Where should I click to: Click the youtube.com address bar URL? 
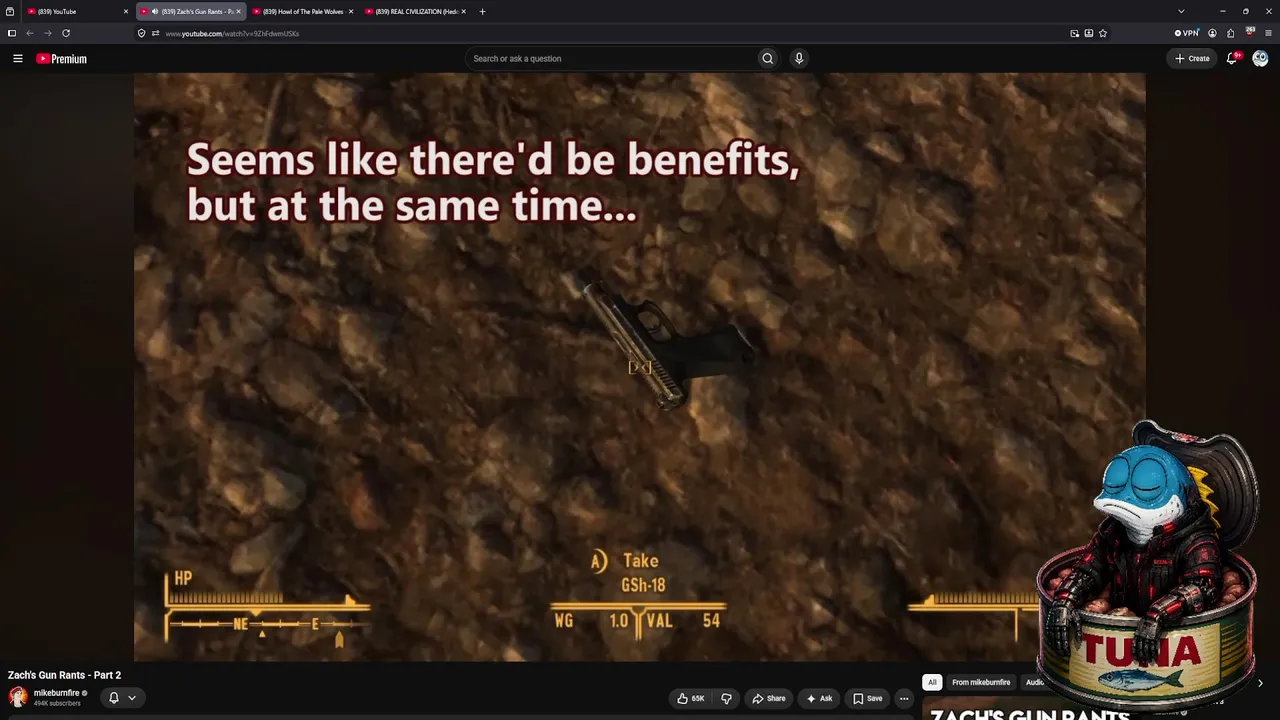(x=232, y=34)
